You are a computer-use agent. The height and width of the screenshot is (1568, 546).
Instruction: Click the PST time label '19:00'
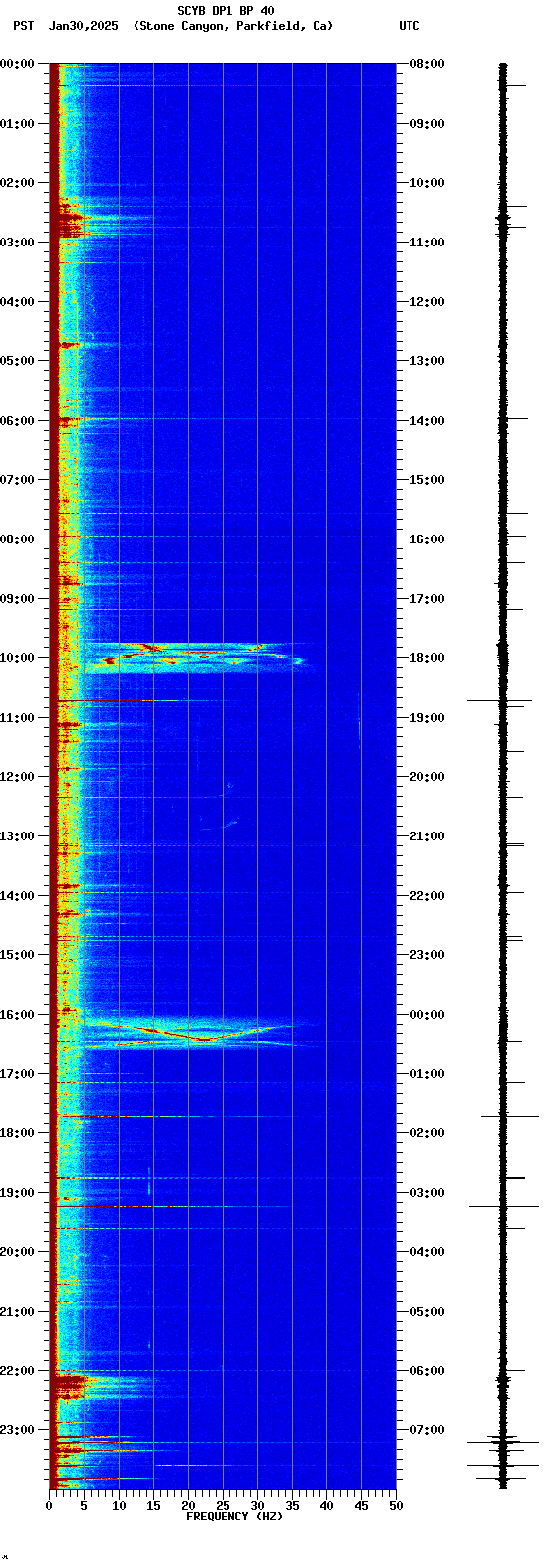17,1193
